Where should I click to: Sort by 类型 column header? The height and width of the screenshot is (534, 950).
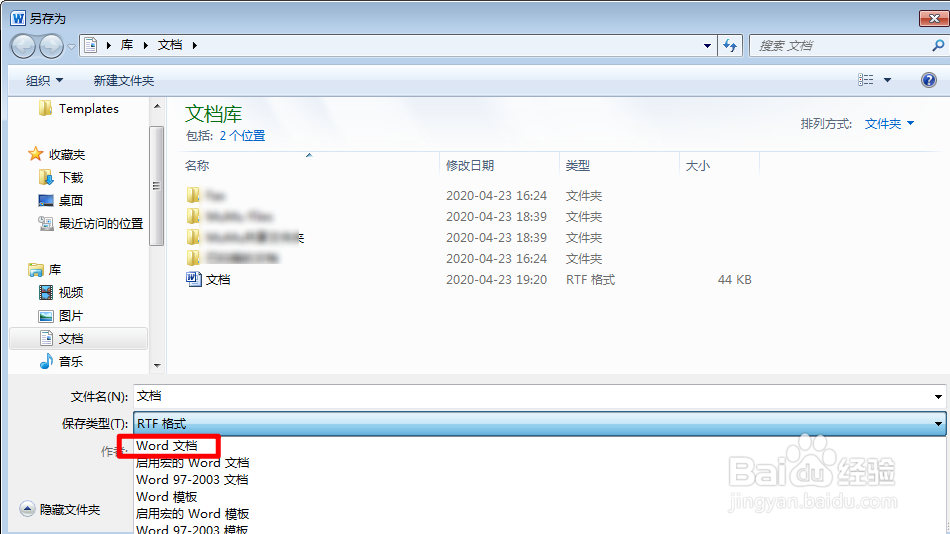(577, 165)
